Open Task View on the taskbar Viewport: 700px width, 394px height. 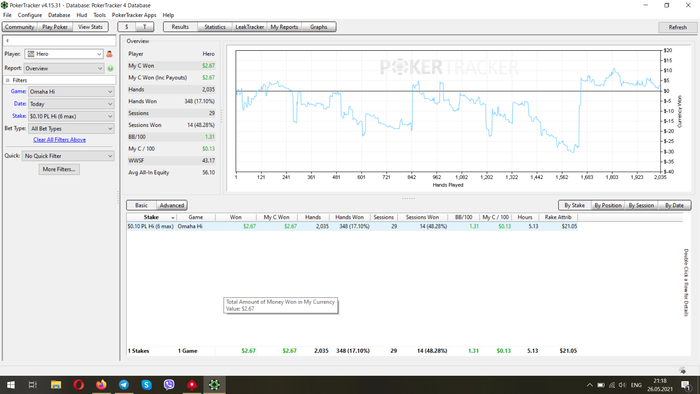pyautogui.click(x=33, y=385)
